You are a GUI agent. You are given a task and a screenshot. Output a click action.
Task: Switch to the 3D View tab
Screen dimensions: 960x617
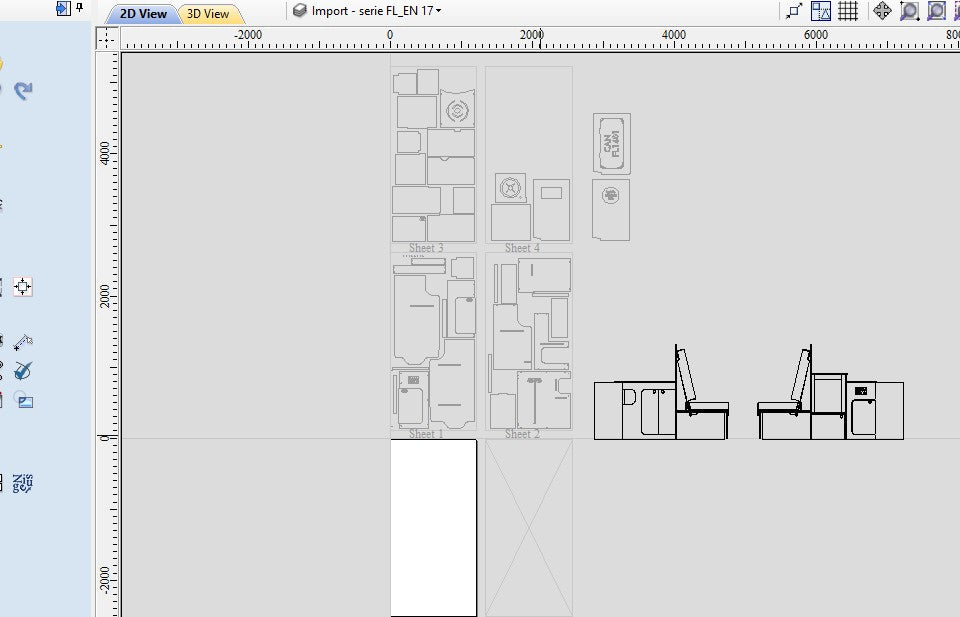209,14
